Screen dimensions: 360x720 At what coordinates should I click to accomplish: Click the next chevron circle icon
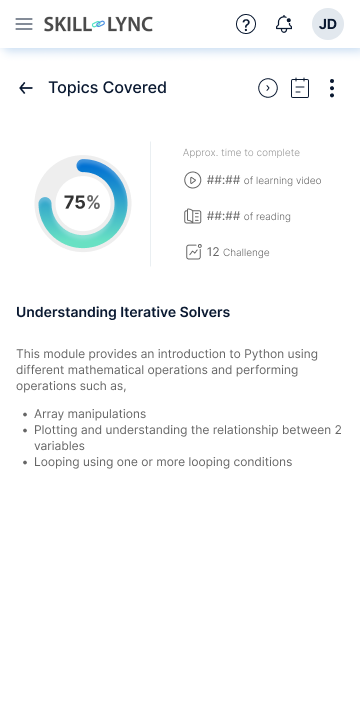coord(268,88)
